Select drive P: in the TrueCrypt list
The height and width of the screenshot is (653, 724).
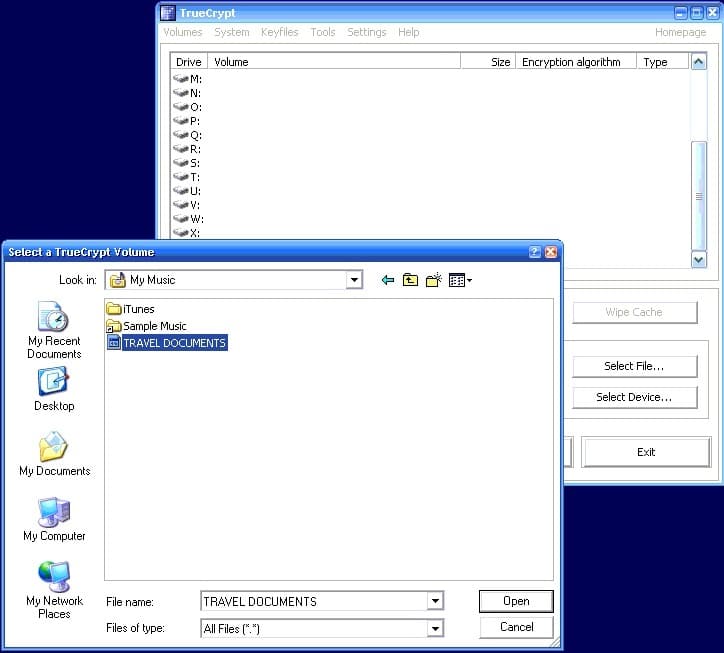187,121
